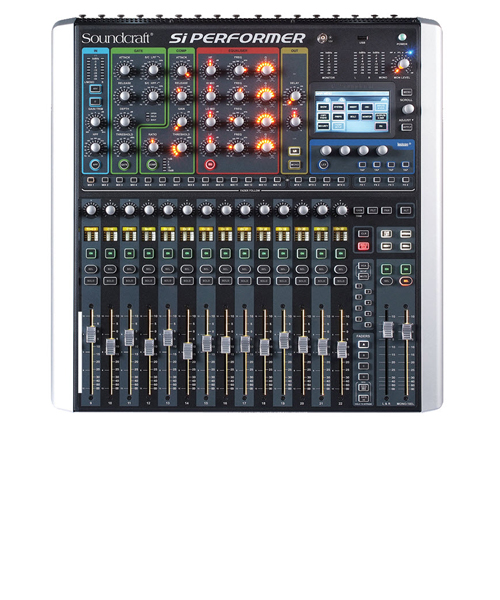The image size is (500, 600).
Task: Click the L & R master fader cap
Action: (x=388, y=330)
